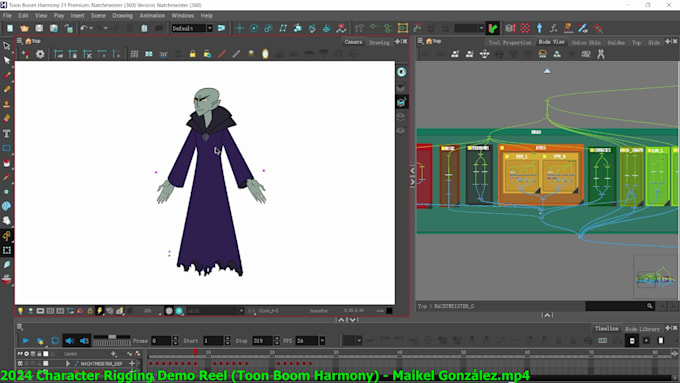Image resolution: width=680 pixels, height=383 pixels.
Task: Click the Play button in Timeline
Action: pos(25,341)
